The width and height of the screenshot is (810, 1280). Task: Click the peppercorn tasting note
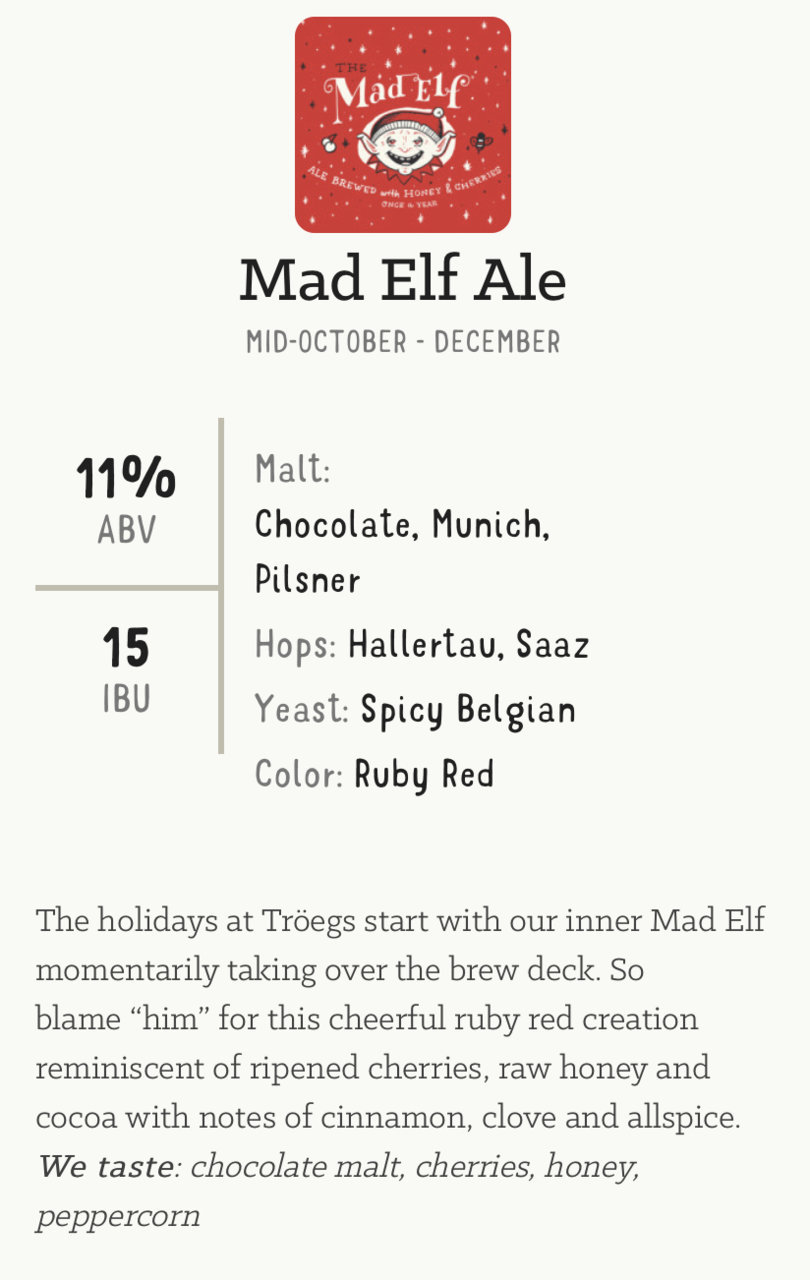pyautogui.click(x=118, y=1217)
